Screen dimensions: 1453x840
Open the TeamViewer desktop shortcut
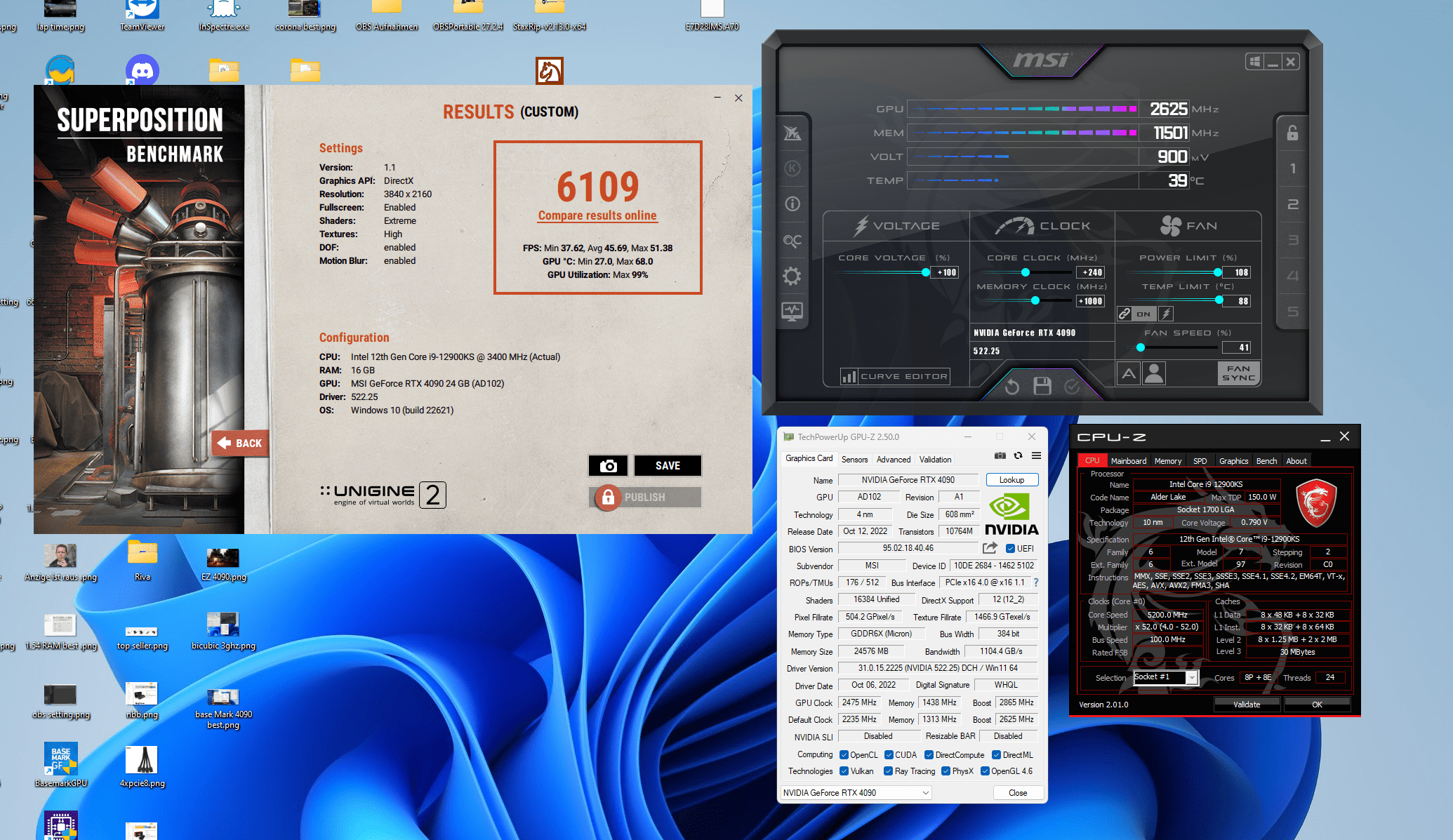(x=142, y=15)
